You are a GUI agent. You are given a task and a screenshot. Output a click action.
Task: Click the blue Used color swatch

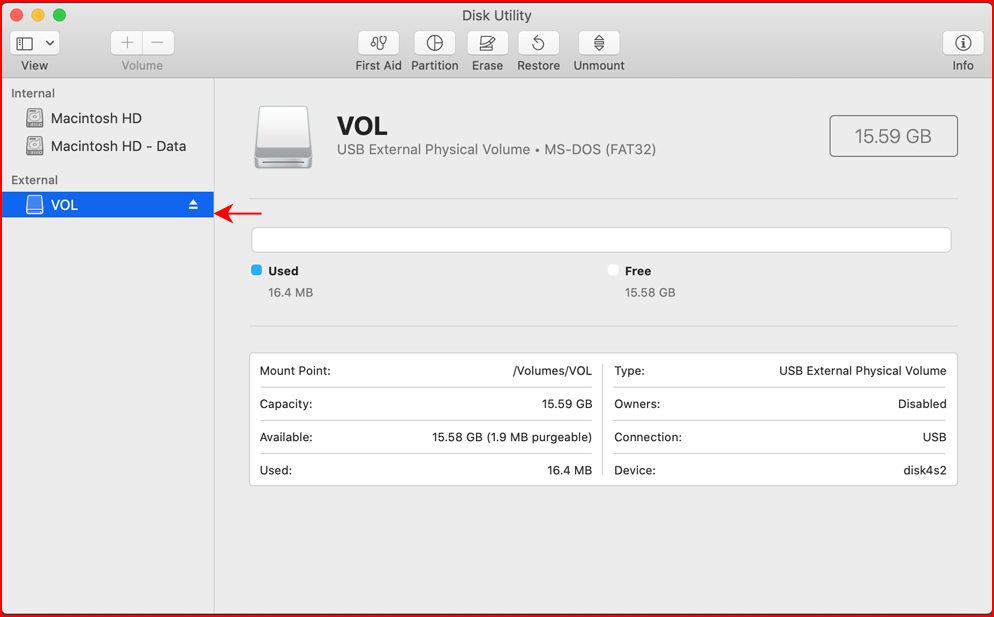coord(256,270)
